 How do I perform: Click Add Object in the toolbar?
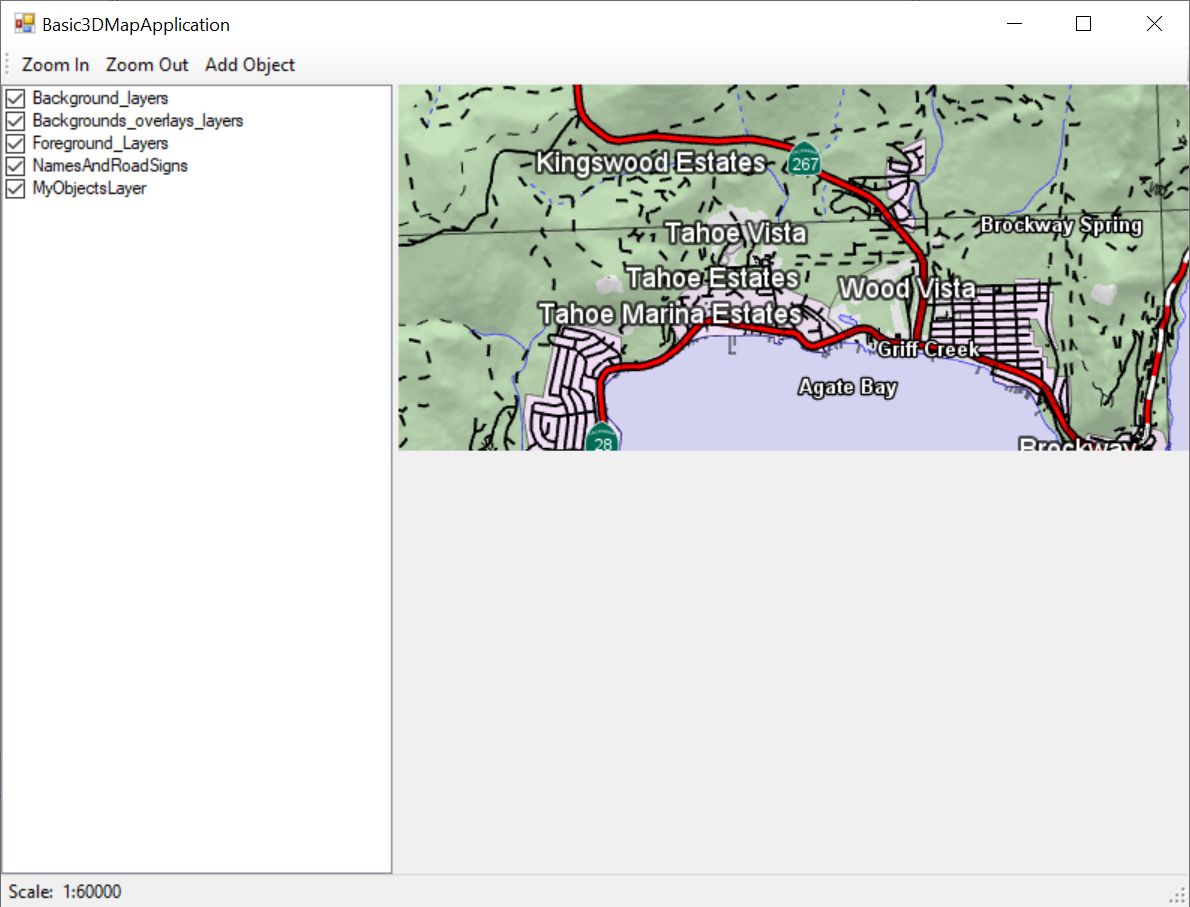[x=250, y=65]
